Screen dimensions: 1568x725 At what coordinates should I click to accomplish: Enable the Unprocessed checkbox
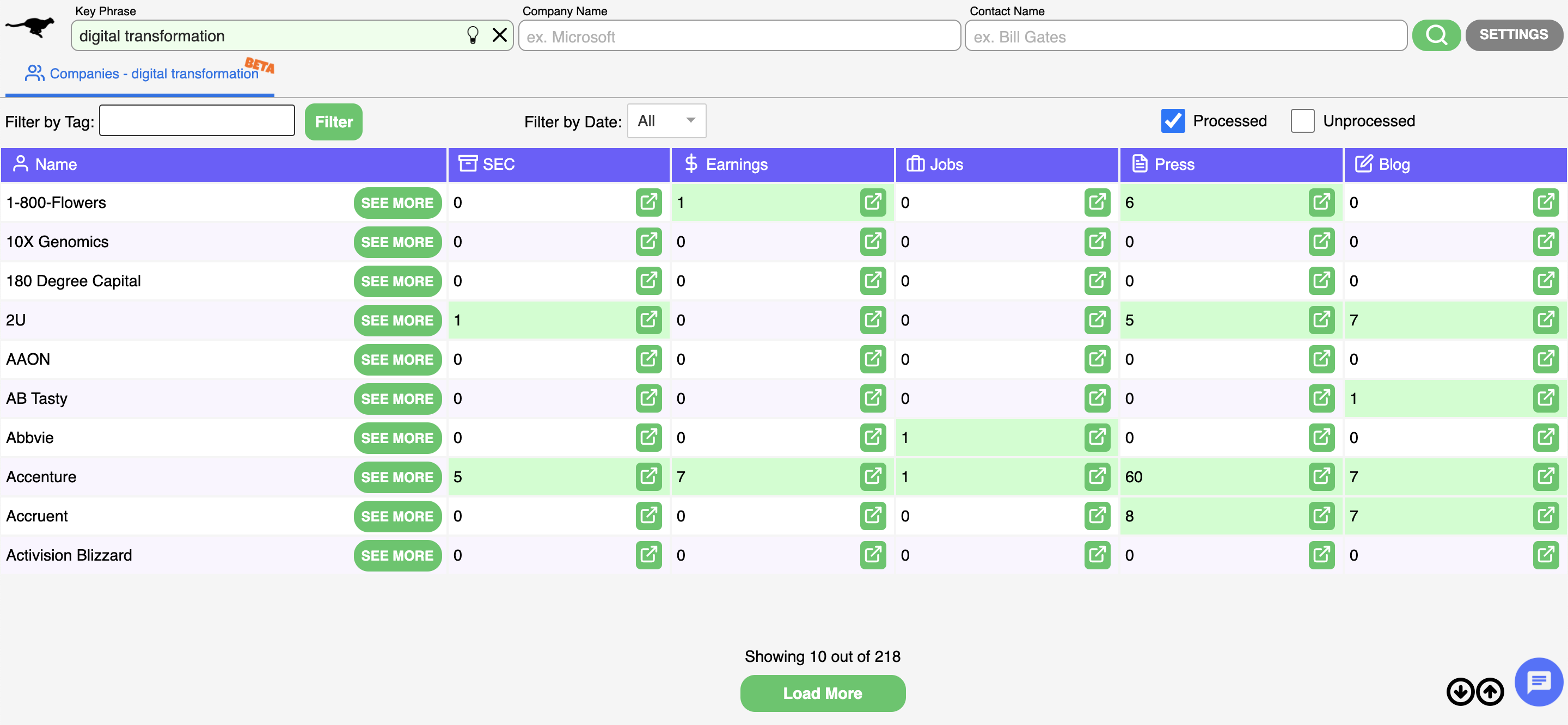[x=1302, y=121]
